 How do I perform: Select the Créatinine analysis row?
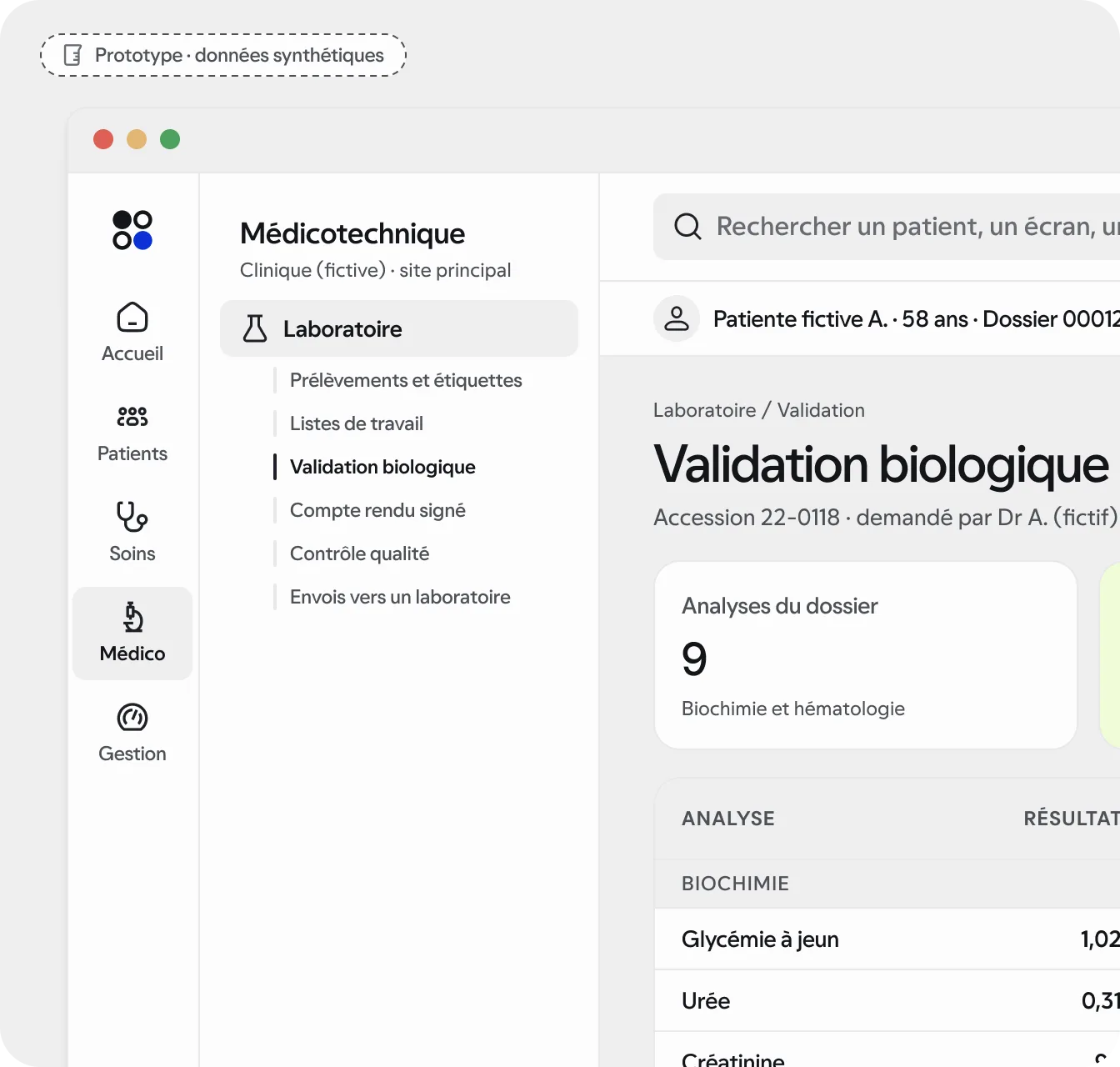click(x=887, y=1050)
